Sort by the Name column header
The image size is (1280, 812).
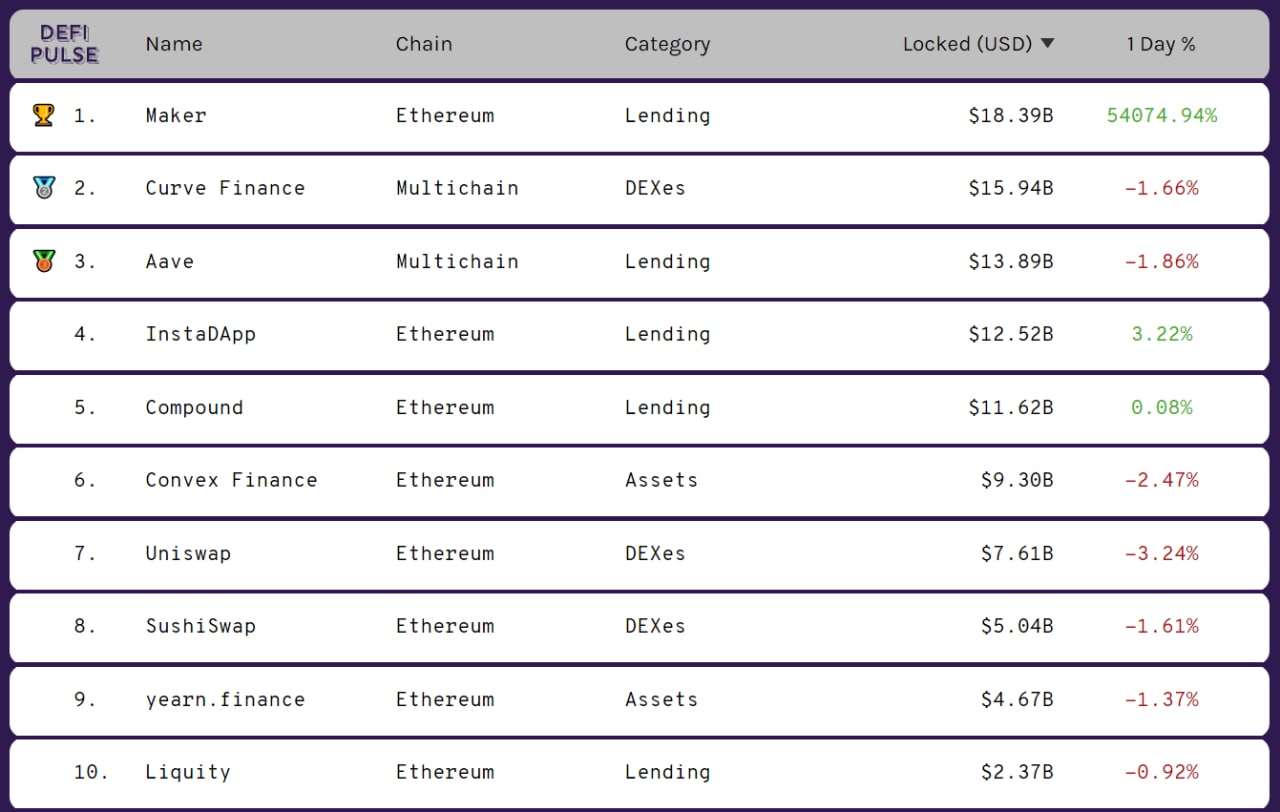pyautogui.click(x=174, y=44)
